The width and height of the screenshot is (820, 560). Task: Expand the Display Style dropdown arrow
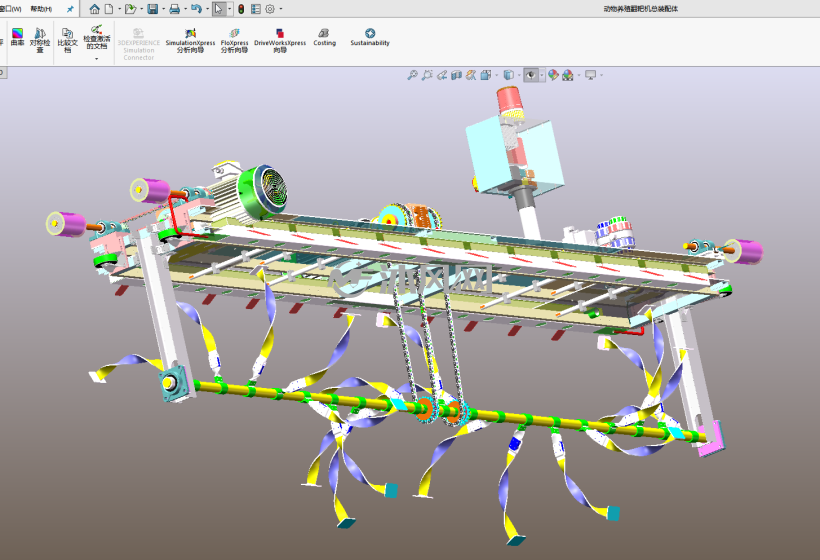click(519, 75)
